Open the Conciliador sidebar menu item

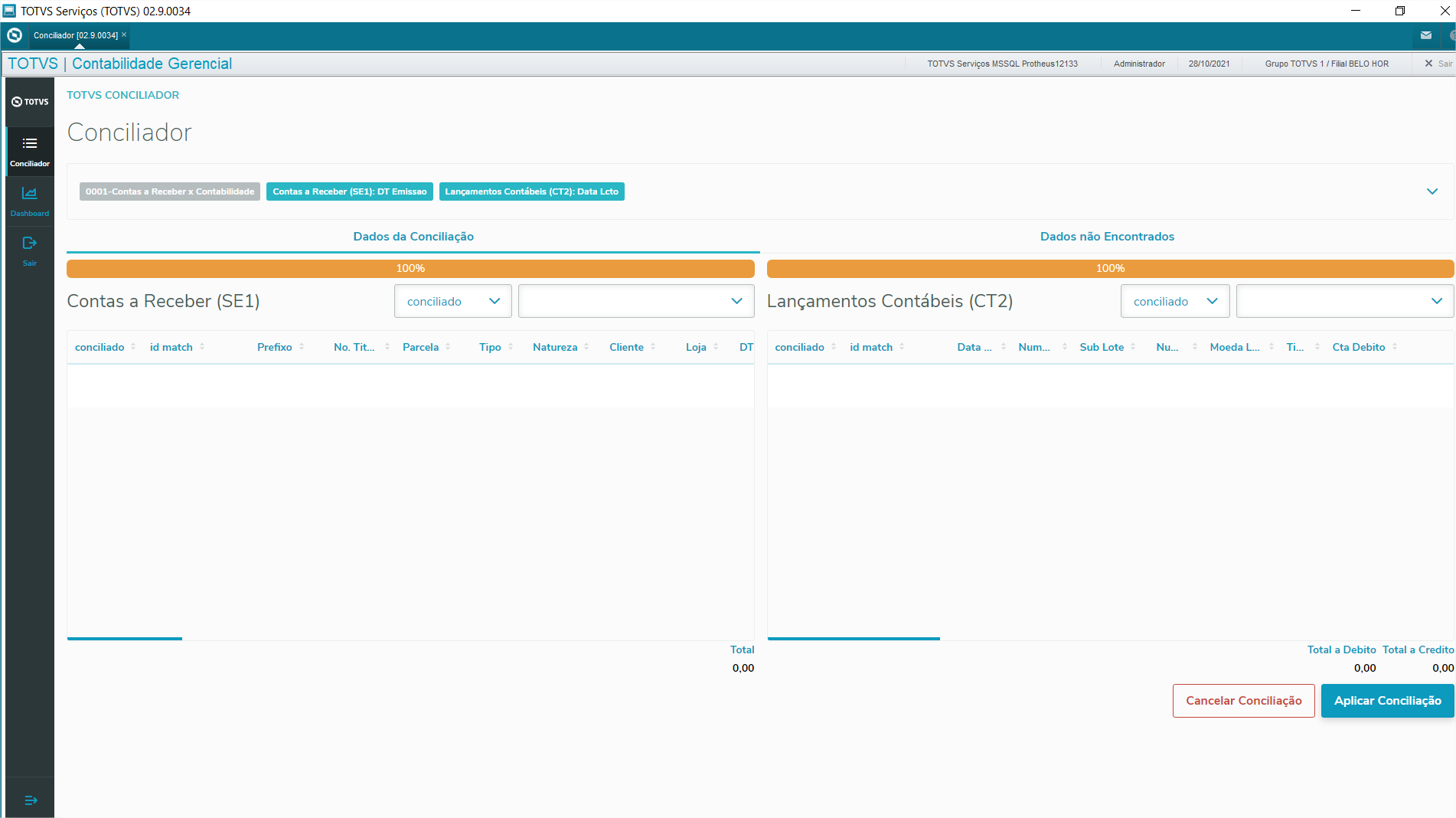point(30,152)
